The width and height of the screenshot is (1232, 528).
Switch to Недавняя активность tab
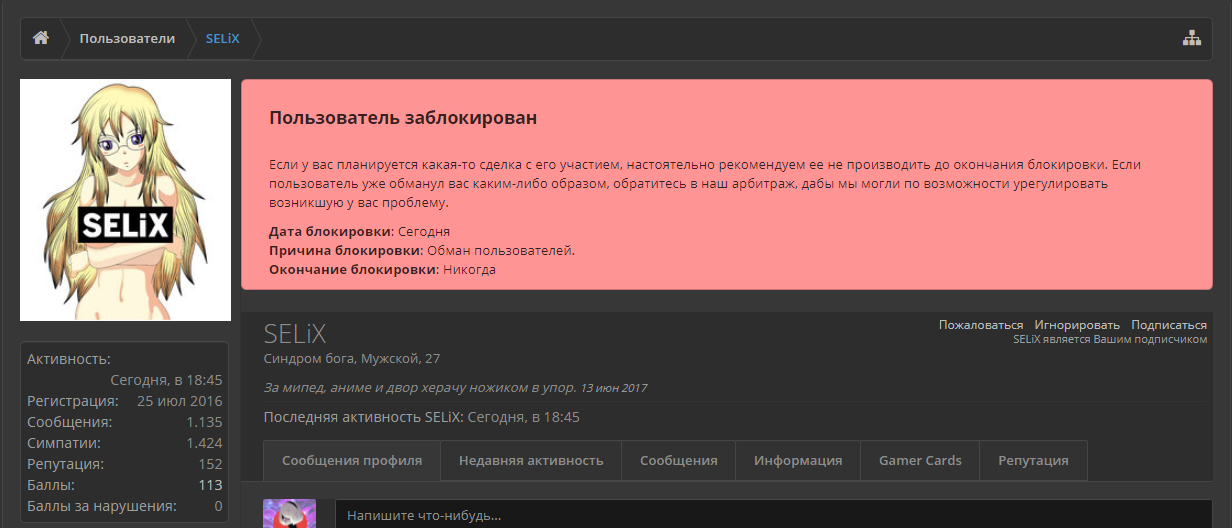click(x=531, y=461)
